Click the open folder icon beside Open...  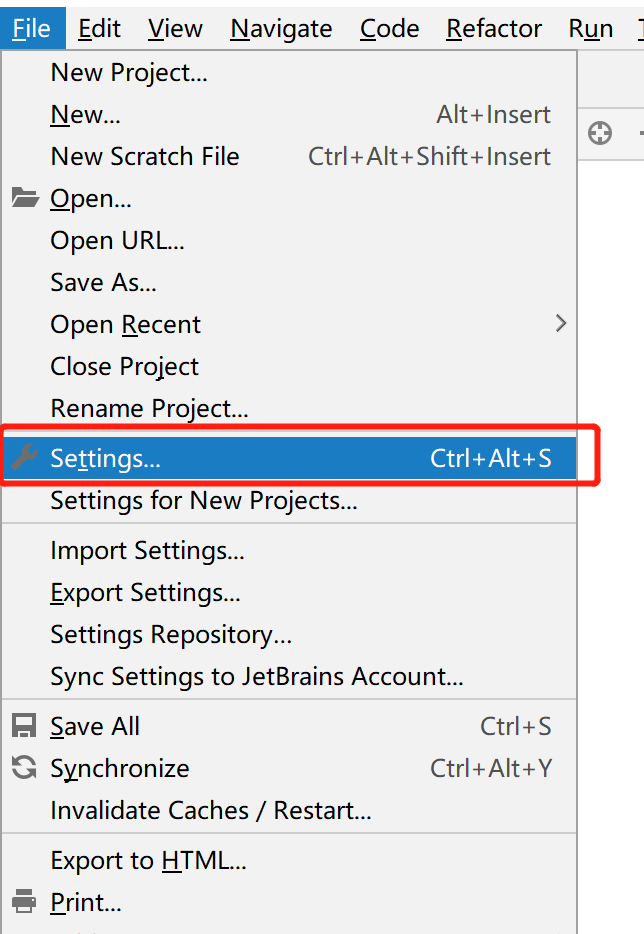tap(25, 198)
